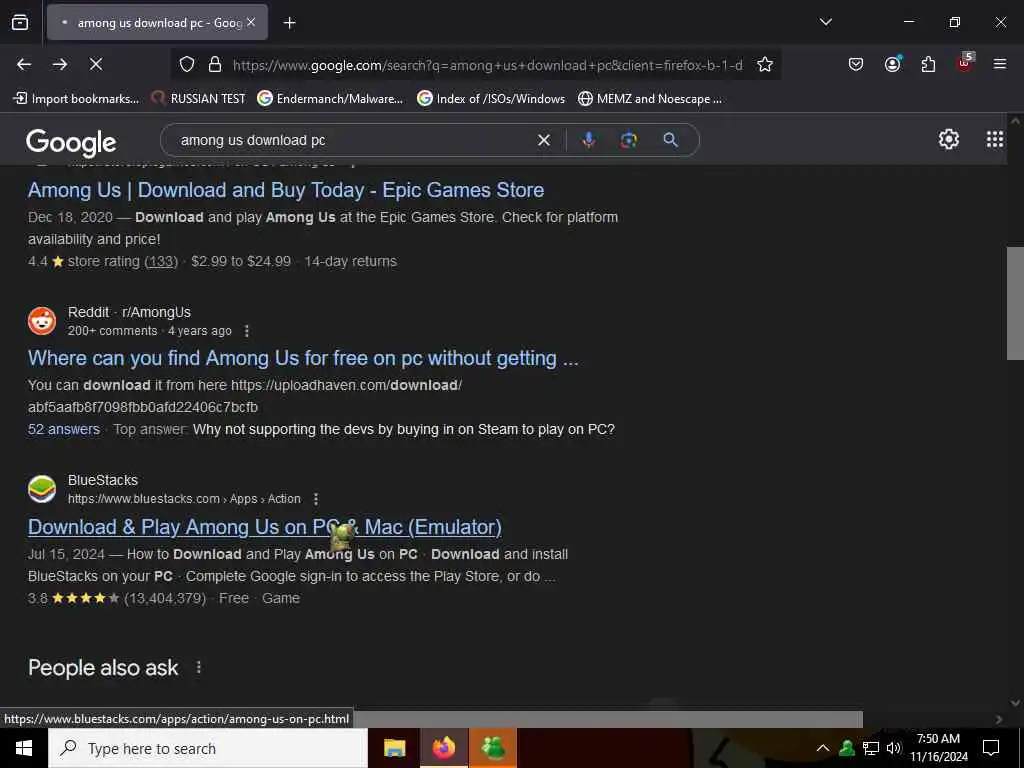The height and width of the screenshot is (768, 1024).
Task: Open Firefox View recent browsing icon
Action: pyautogui.click(x=20, y=23)
